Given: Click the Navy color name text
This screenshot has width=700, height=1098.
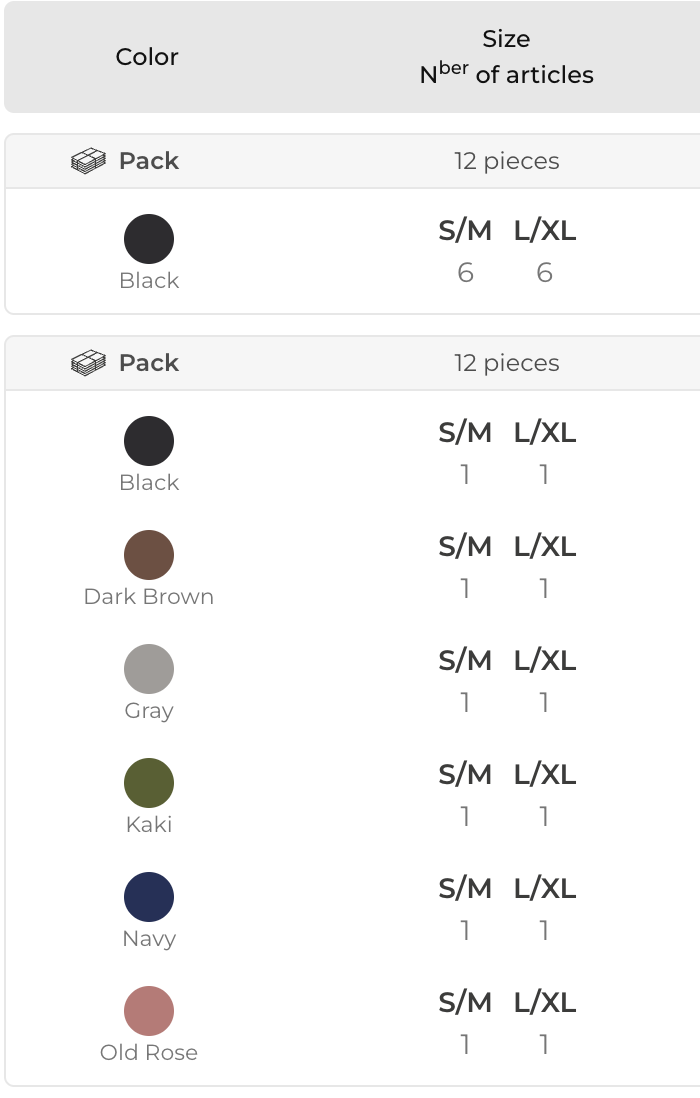Looking at the screenshot, I should click(149, 939).
